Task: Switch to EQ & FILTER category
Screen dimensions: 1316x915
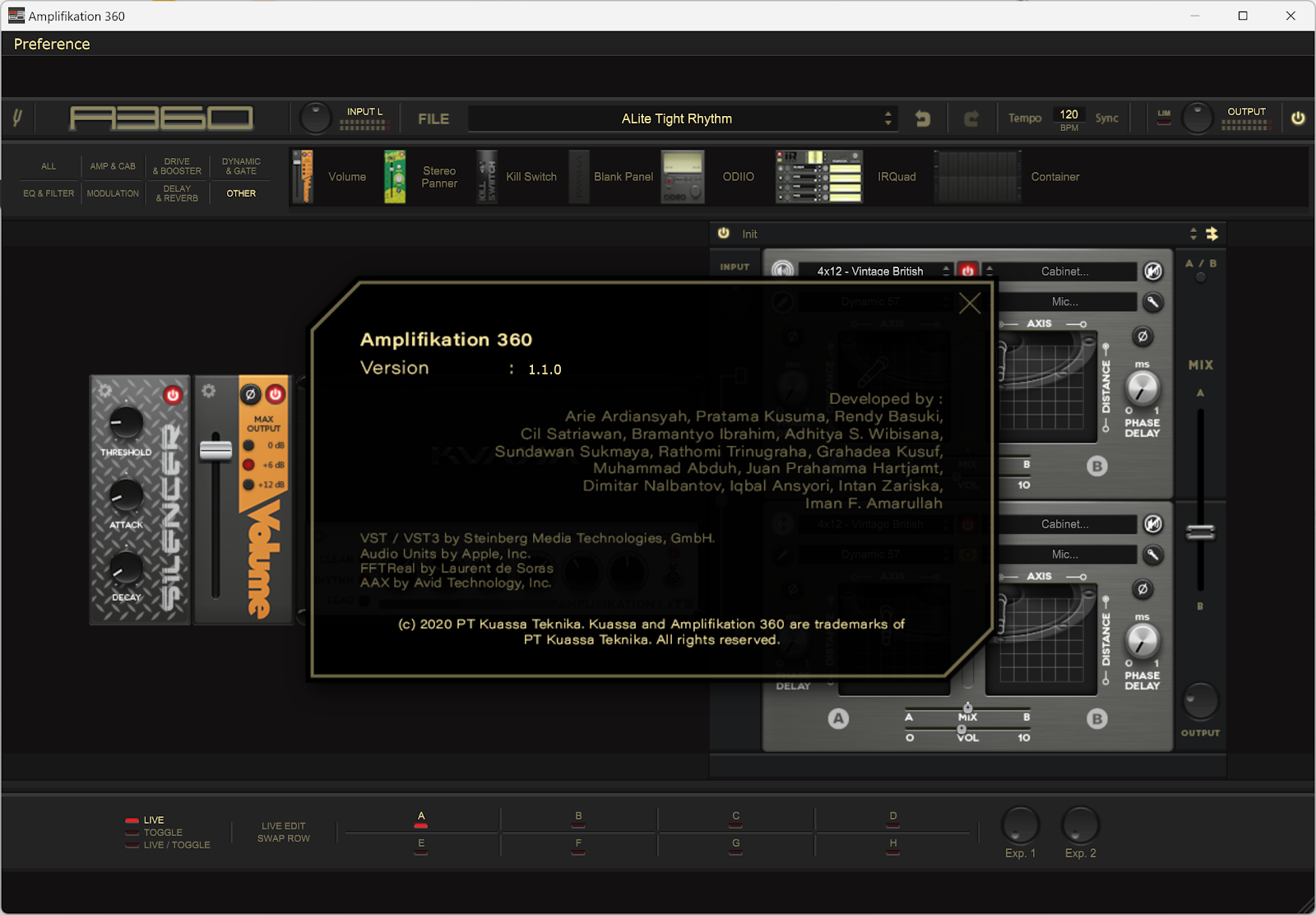Action: coord(49,193)
